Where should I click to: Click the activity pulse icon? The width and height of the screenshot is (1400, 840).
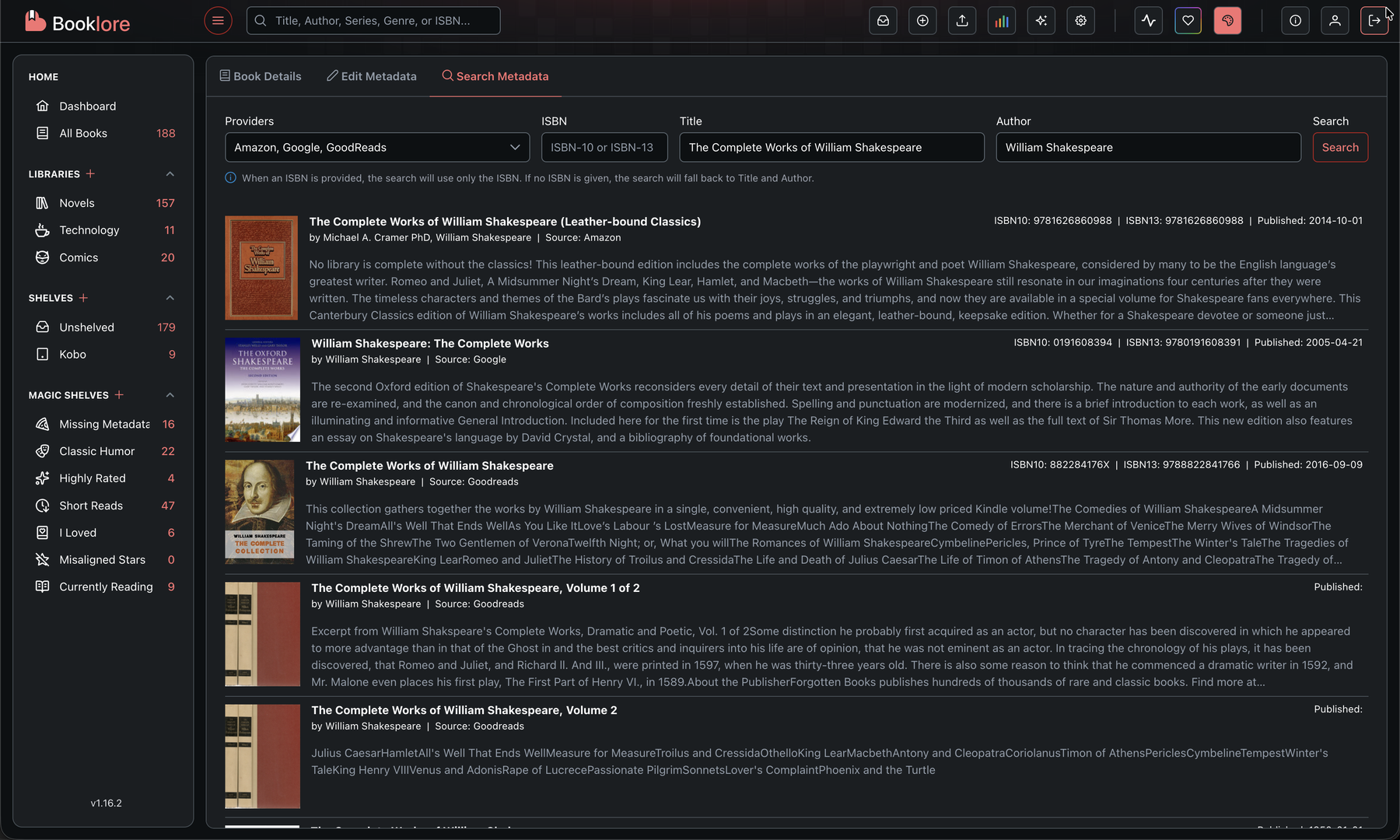click(1149, 20)
